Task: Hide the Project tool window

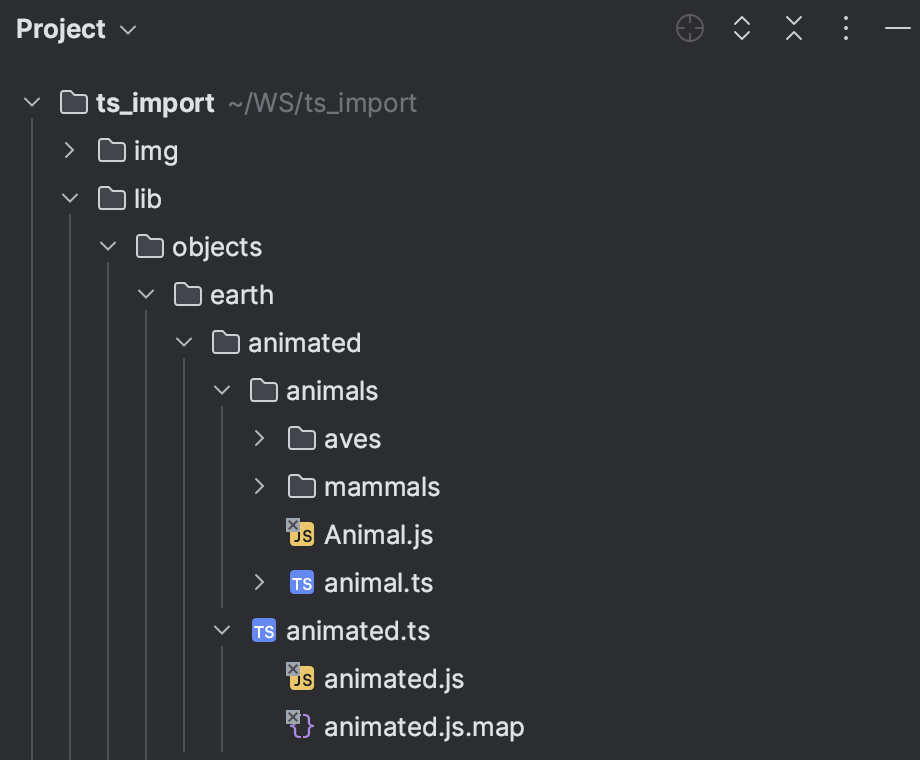Action: [897, 28]
